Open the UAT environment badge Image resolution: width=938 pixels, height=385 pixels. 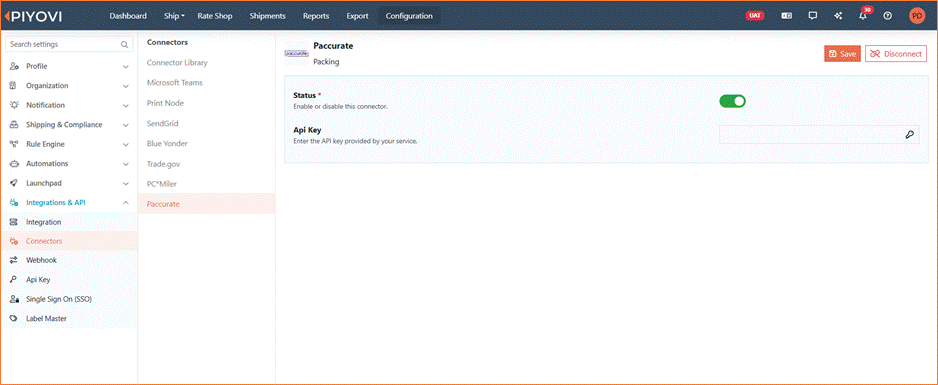tap(755, 16)
